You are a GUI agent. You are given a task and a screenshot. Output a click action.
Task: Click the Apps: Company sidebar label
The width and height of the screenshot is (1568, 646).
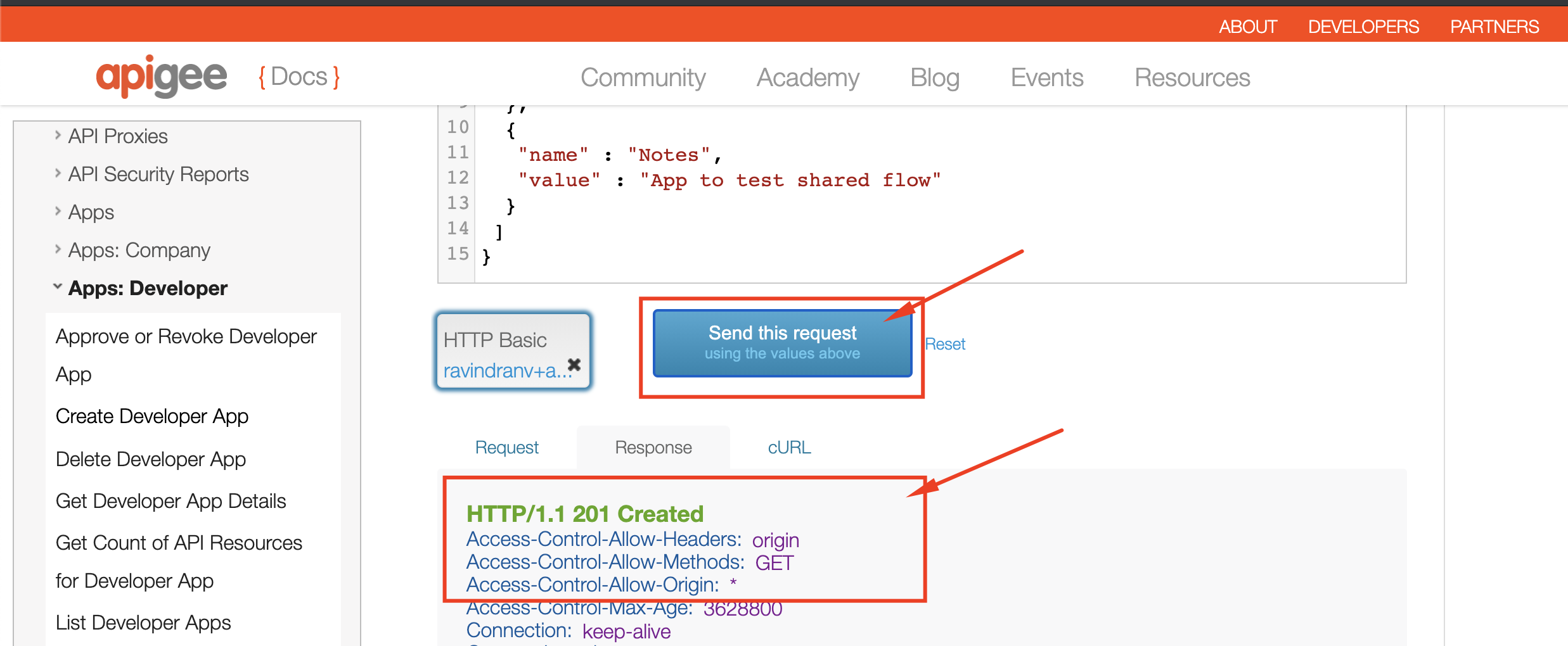click(x=139, y=250)
